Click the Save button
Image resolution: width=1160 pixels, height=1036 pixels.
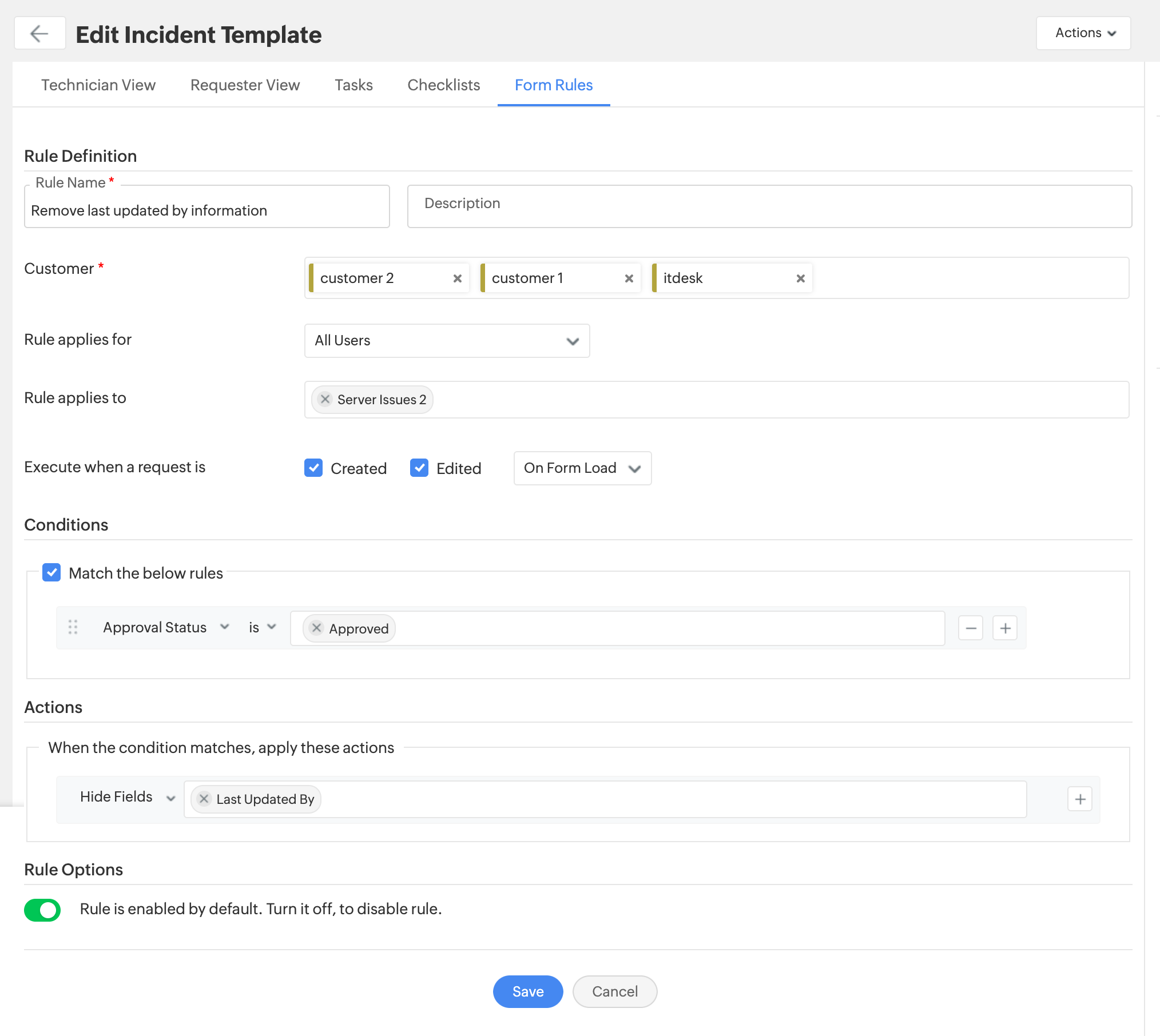pyautogui.click(x=527, y=991)
